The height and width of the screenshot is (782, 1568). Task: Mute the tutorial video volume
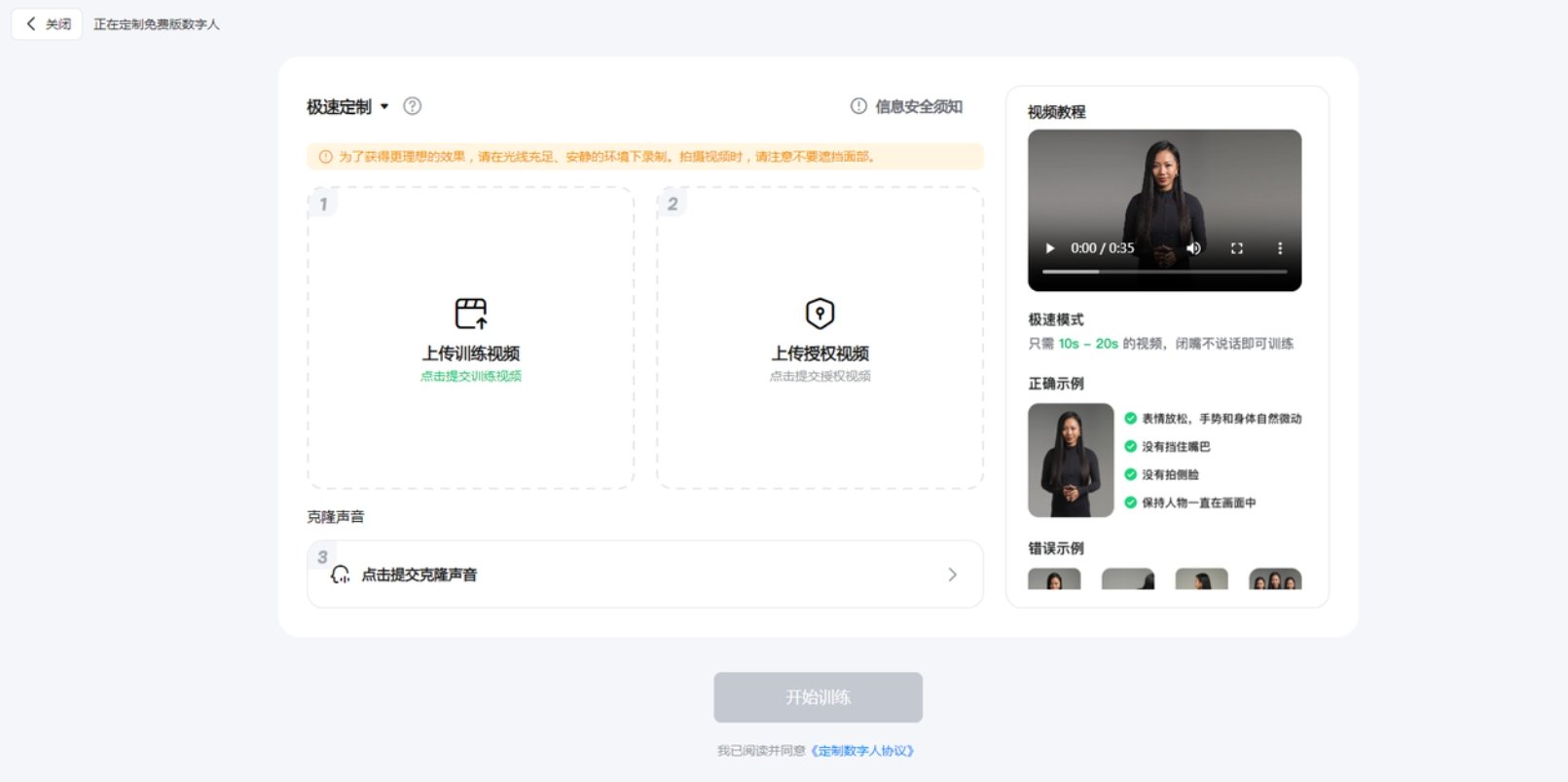coord(1193,248)
